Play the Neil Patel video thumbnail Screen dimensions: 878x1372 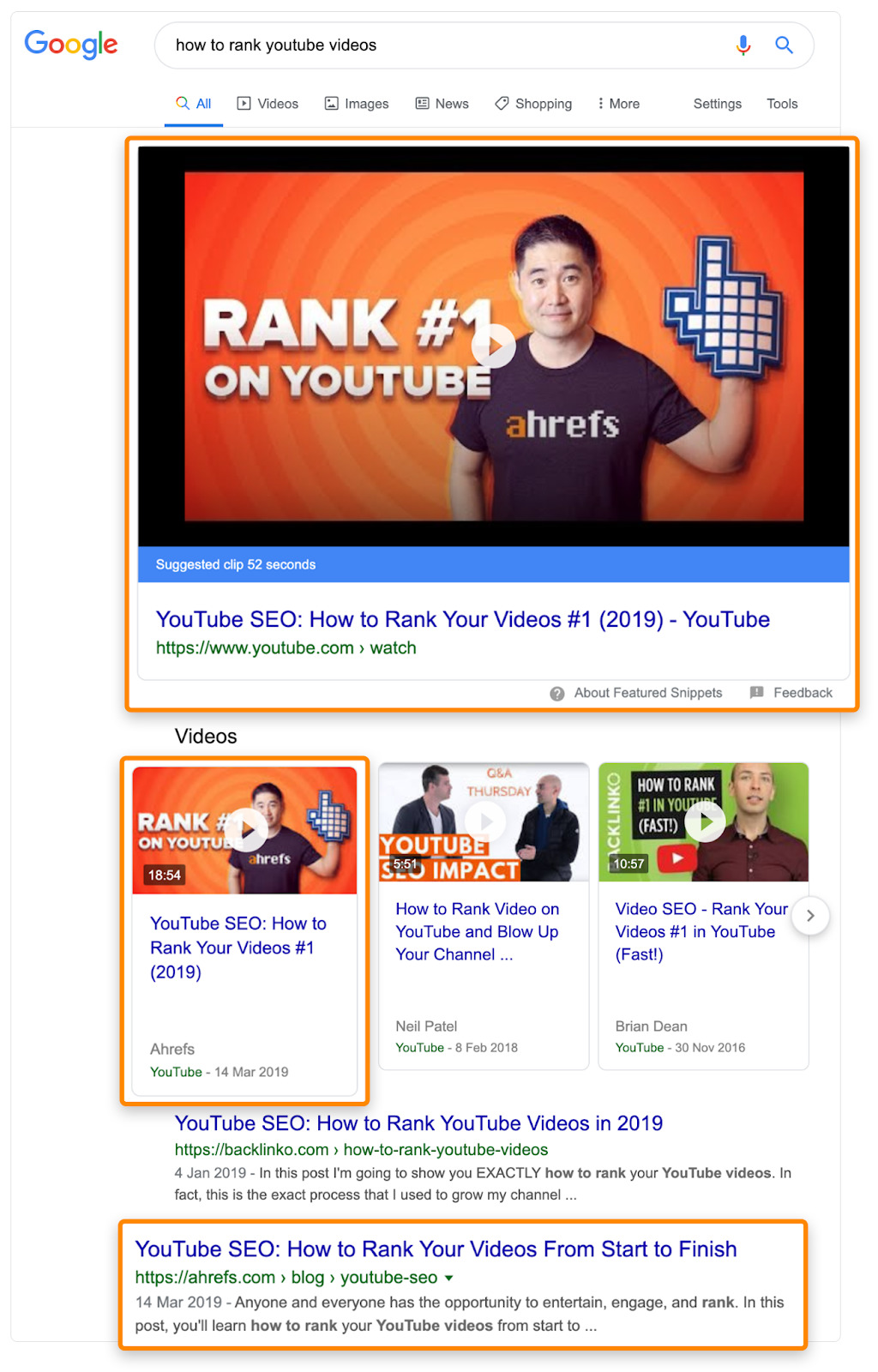pos(486,821)
